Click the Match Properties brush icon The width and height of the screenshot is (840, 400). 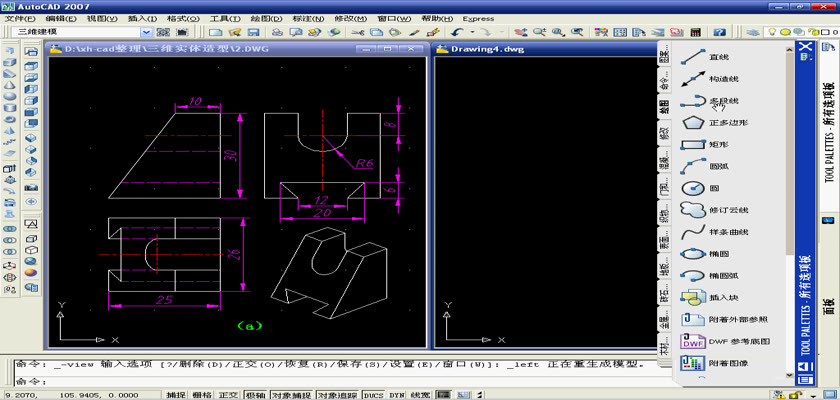[434, 32]
